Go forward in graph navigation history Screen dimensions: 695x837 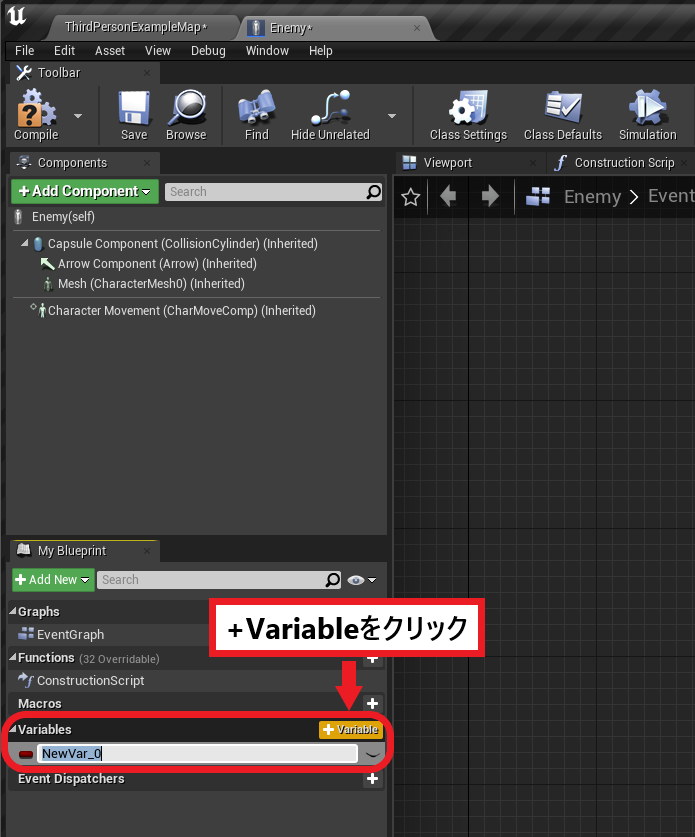point(490,196)
